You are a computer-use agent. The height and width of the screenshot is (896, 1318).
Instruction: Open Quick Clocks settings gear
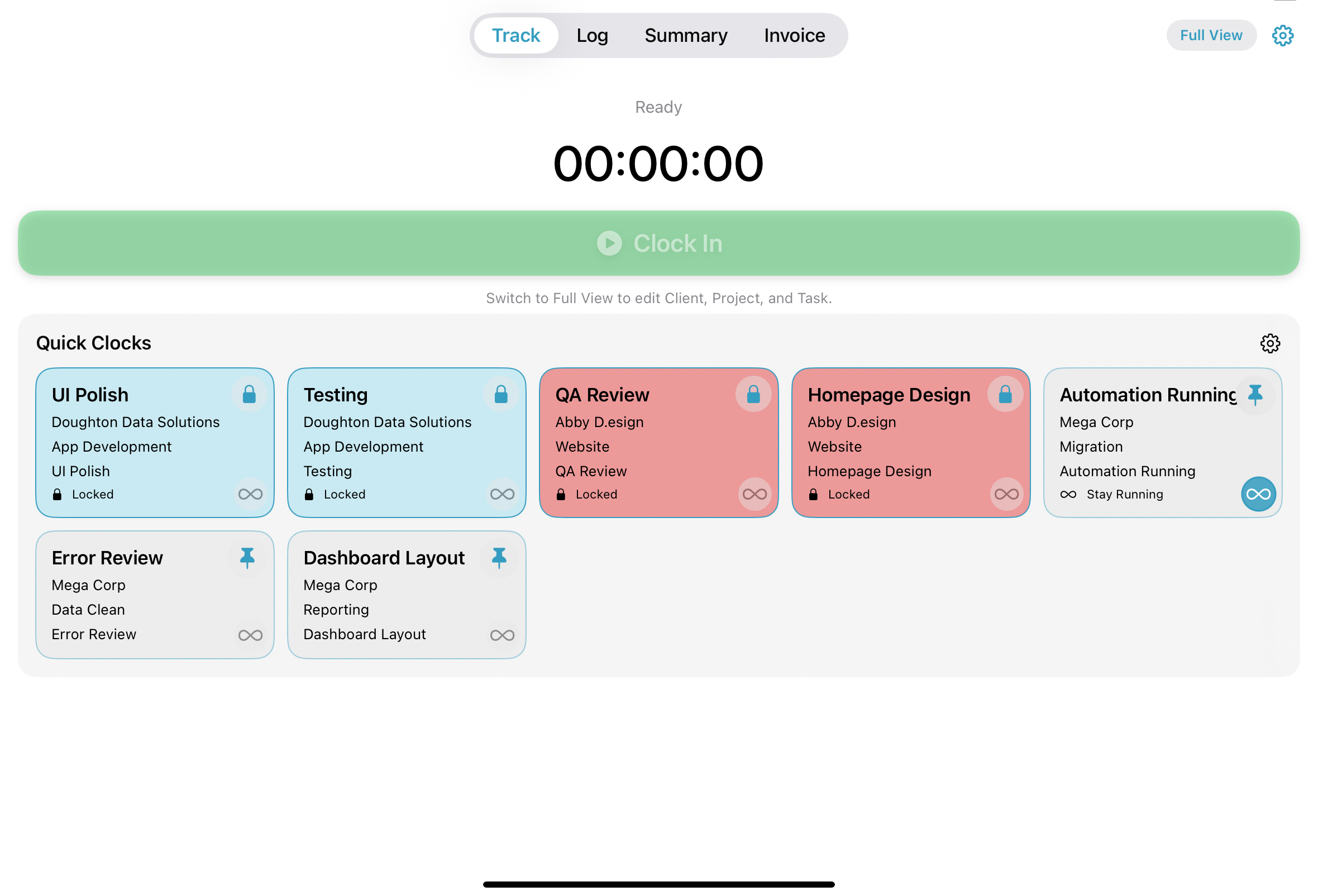point(1271,343)
